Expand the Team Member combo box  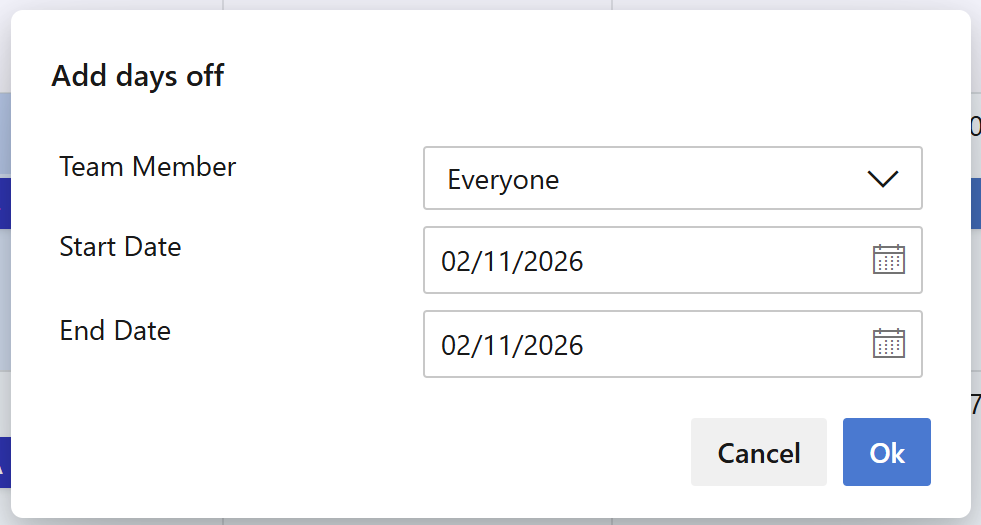point(672,179)
